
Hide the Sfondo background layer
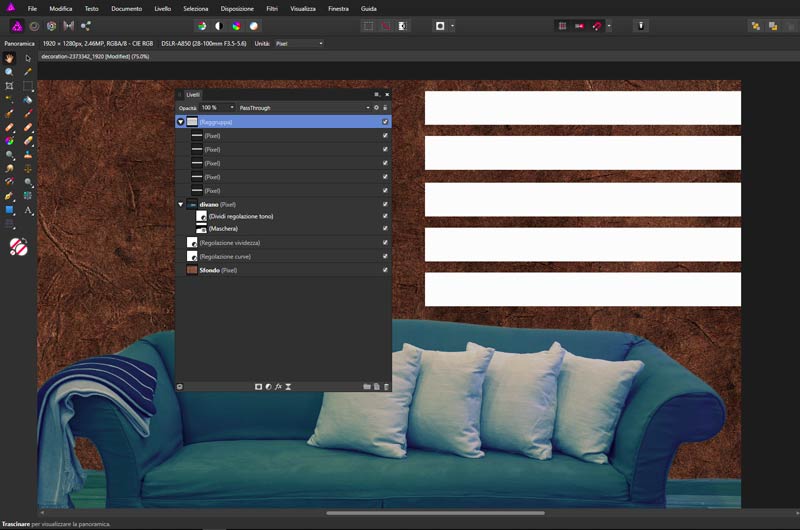tap(385, 270)
